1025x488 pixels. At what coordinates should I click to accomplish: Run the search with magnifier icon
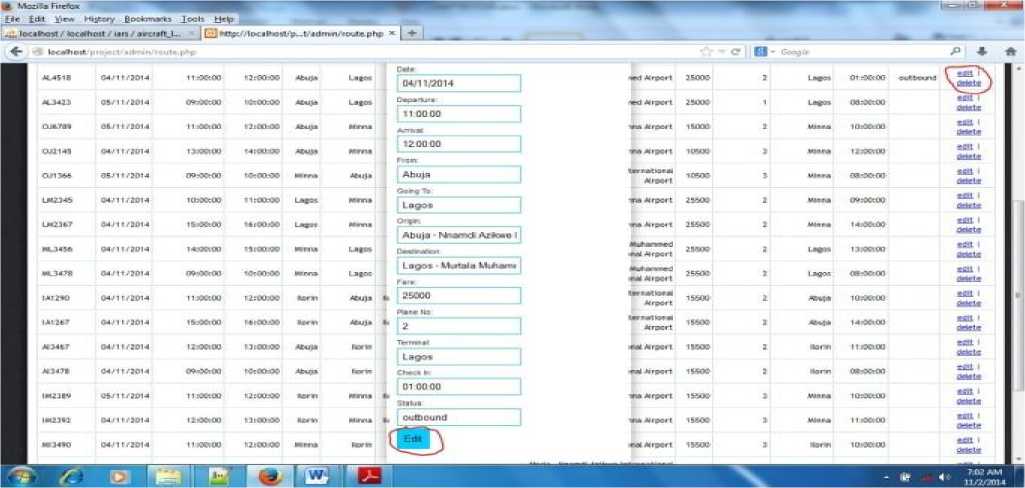point(955,52)
